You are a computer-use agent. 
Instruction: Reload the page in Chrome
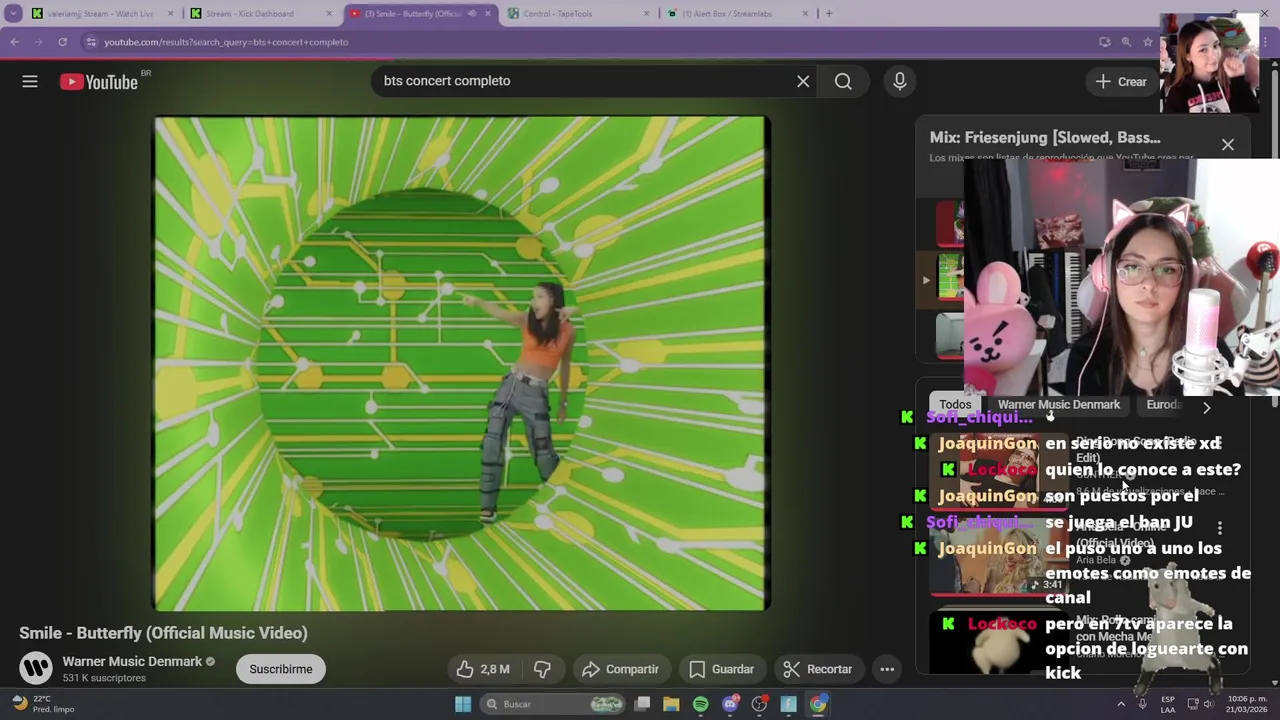point(62,42)
